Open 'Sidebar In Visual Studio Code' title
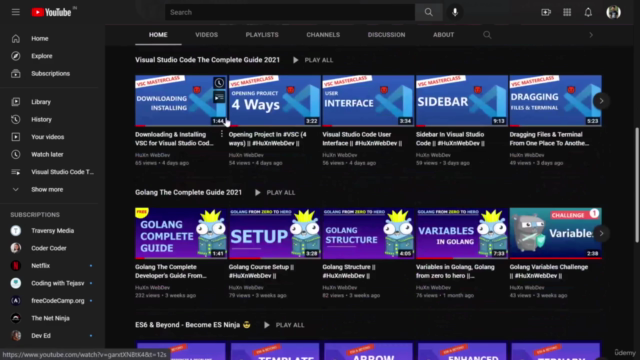 pos(450,139)
